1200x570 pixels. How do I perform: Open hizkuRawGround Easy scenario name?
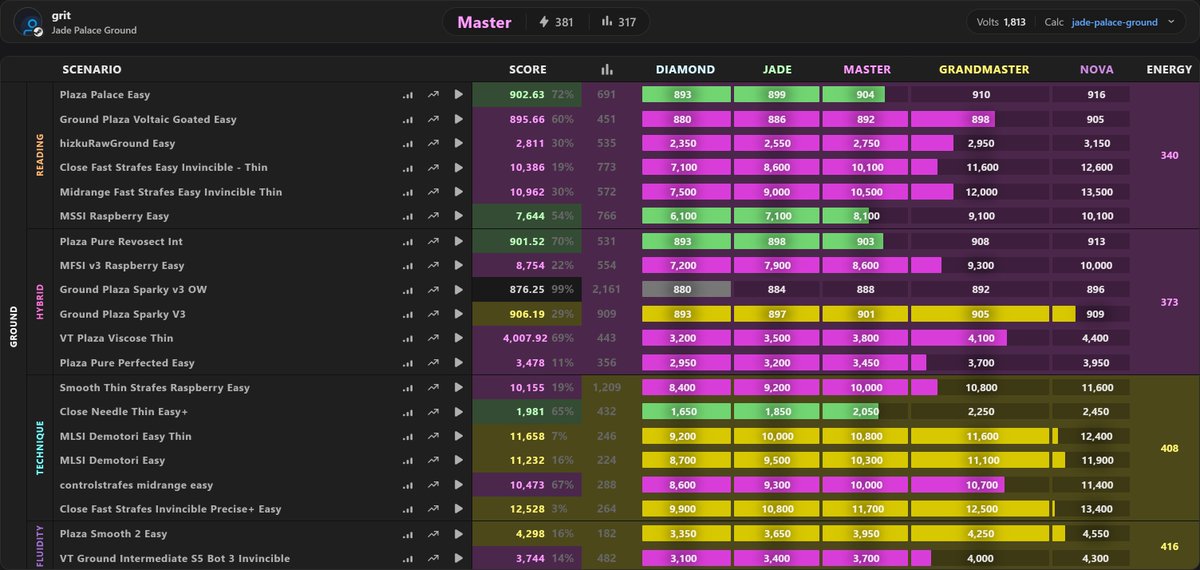[117, 143]
